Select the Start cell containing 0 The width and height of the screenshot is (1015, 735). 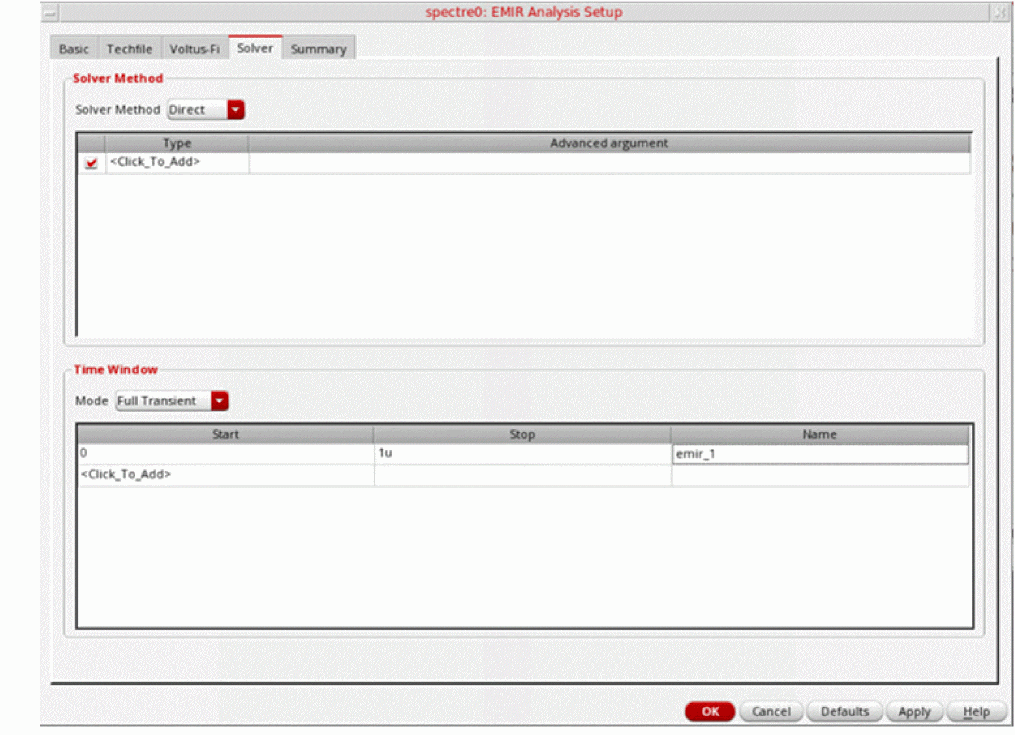[x=225, y=454]
